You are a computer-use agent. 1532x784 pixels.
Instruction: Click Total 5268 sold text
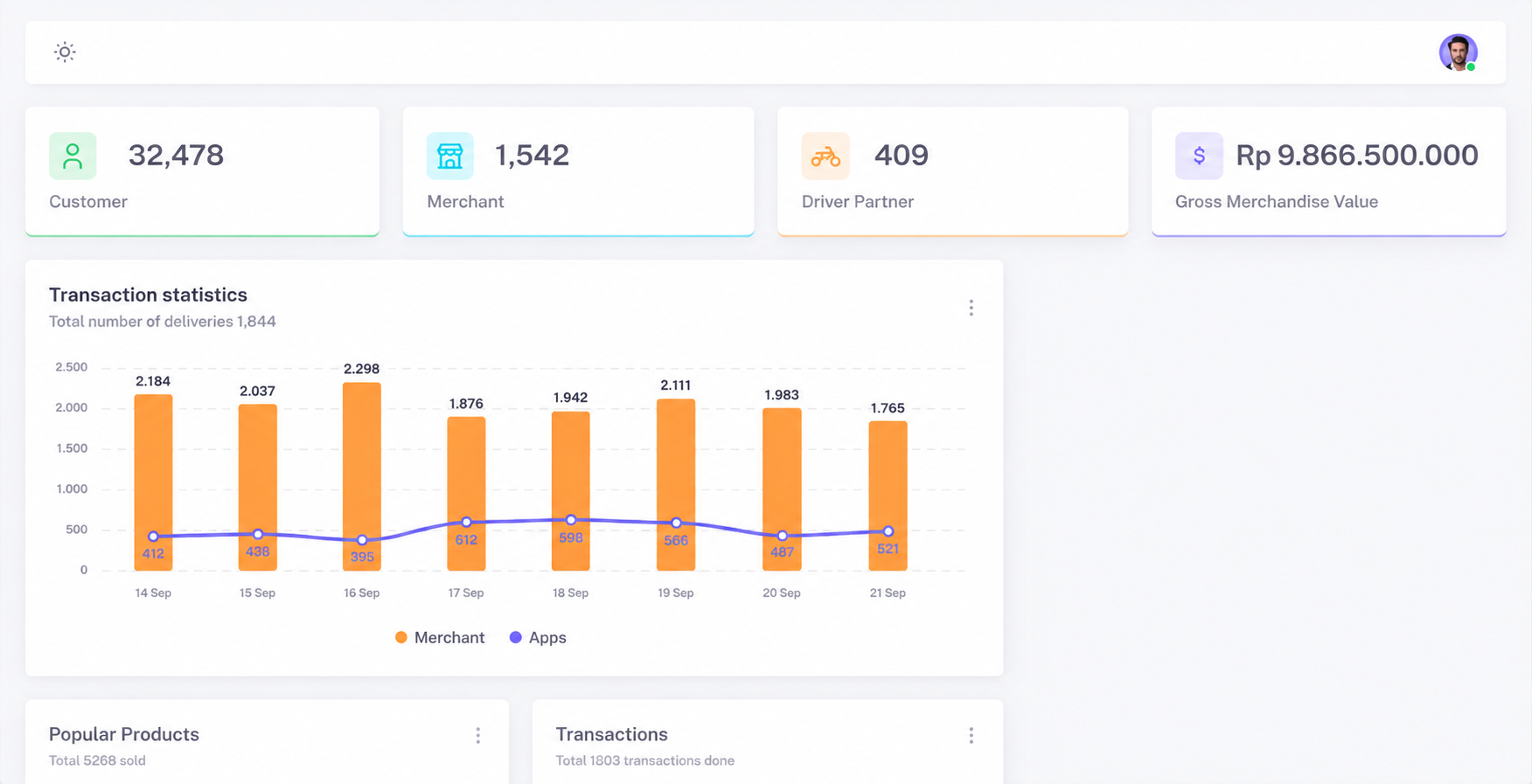(97, 761)
